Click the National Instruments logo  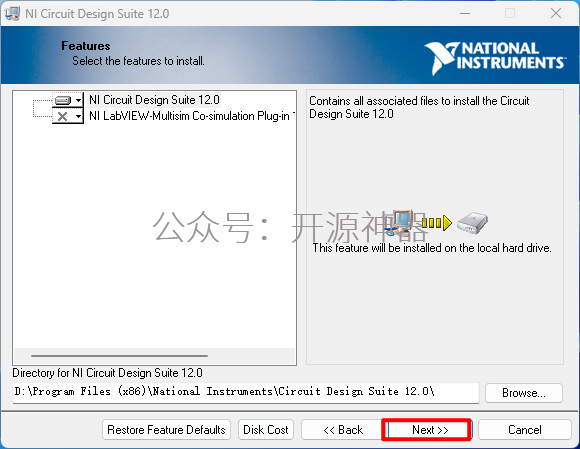click(495, 58)
